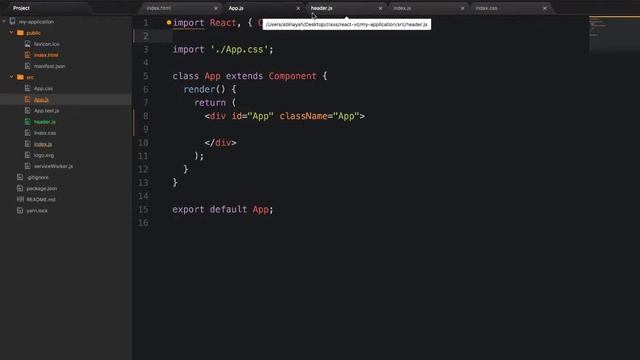640x360 pixels.
Task: Open manifest.json in the tree
Action: [x=49, y=66]
